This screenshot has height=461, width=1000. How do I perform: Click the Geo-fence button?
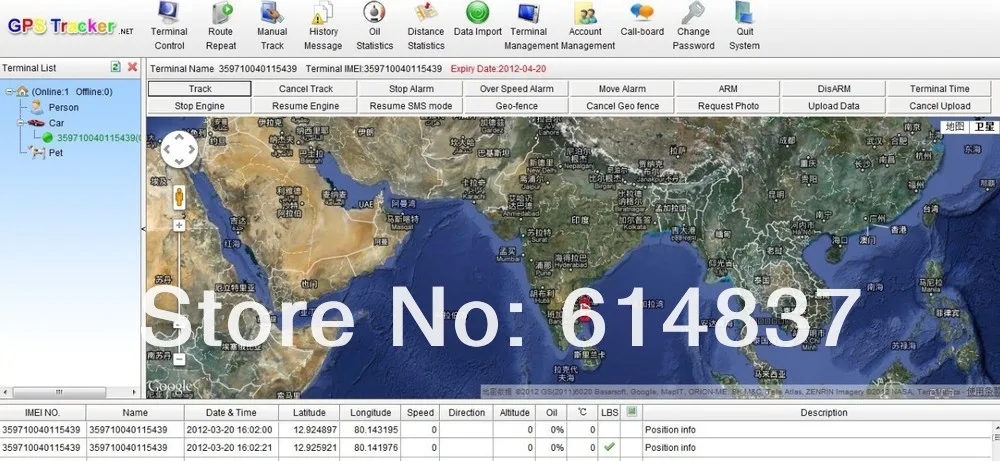click(517, 106)
